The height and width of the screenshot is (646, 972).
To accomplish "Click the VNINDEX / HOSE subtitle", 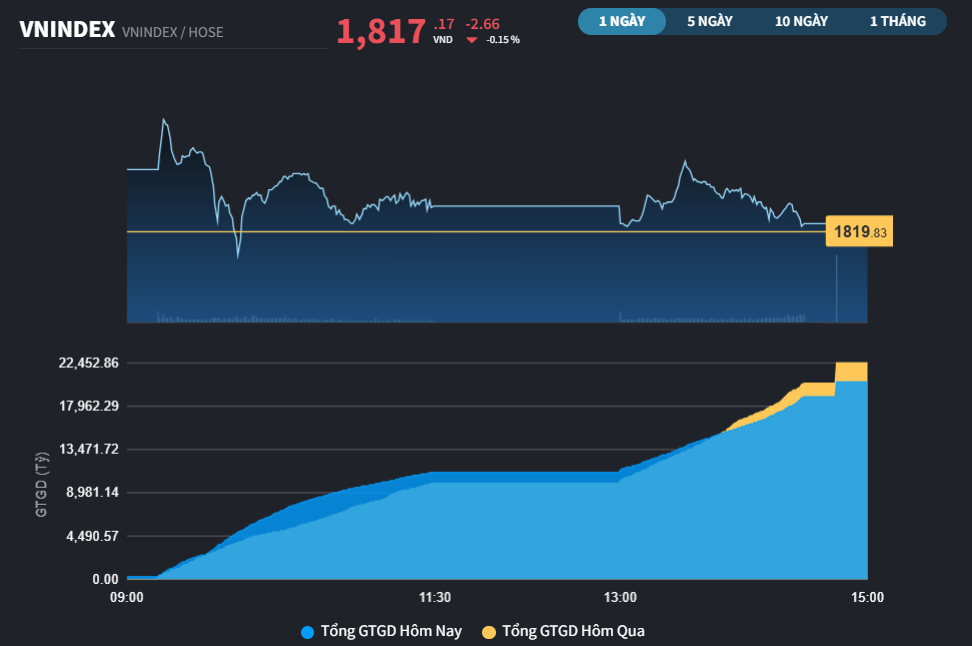I will 172,33.
